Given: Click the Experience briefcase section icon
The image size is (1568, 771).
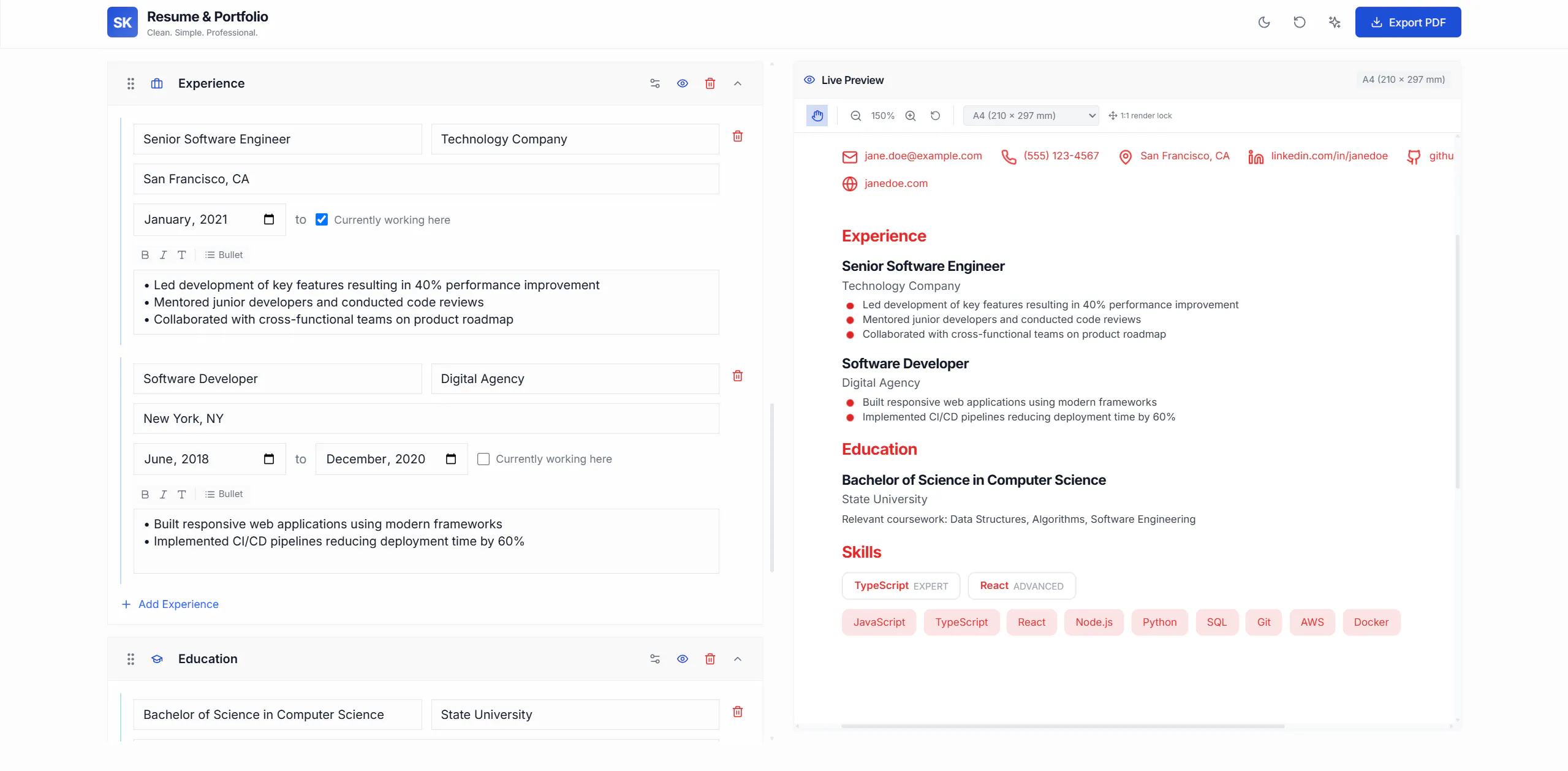Looking at the screenshot, I should pyautogui.click(x=157, y=83).
